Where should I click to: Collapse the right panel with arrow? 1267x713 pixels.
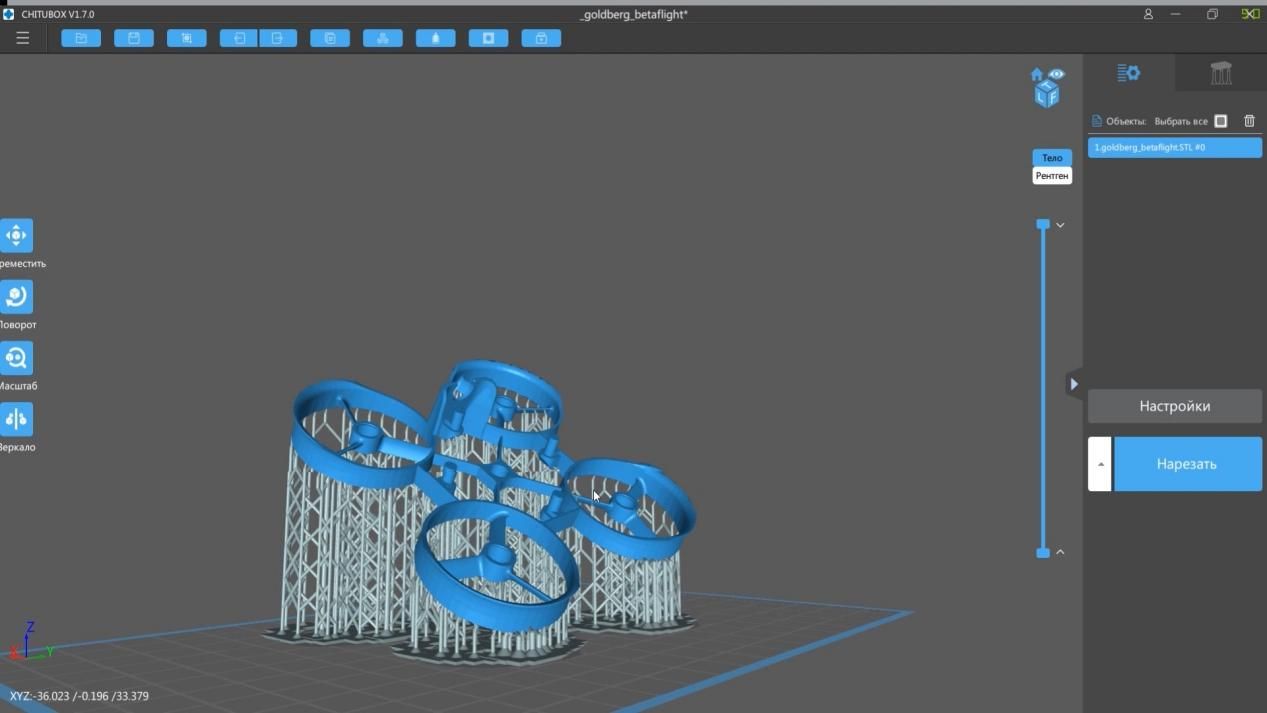(1073, 384)
